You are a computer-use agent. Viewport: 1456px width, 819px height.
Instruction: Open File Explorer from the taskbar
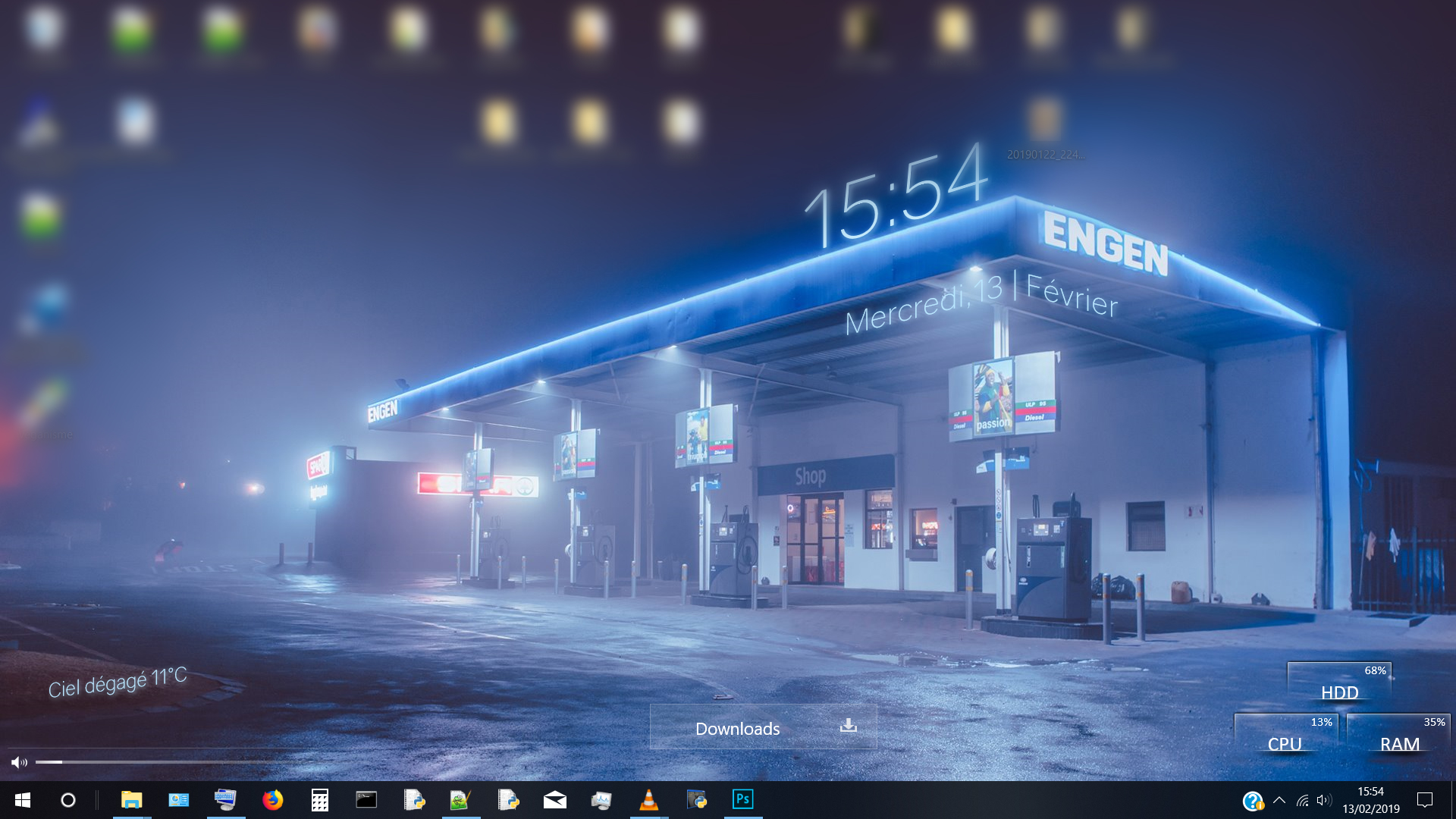132,799
